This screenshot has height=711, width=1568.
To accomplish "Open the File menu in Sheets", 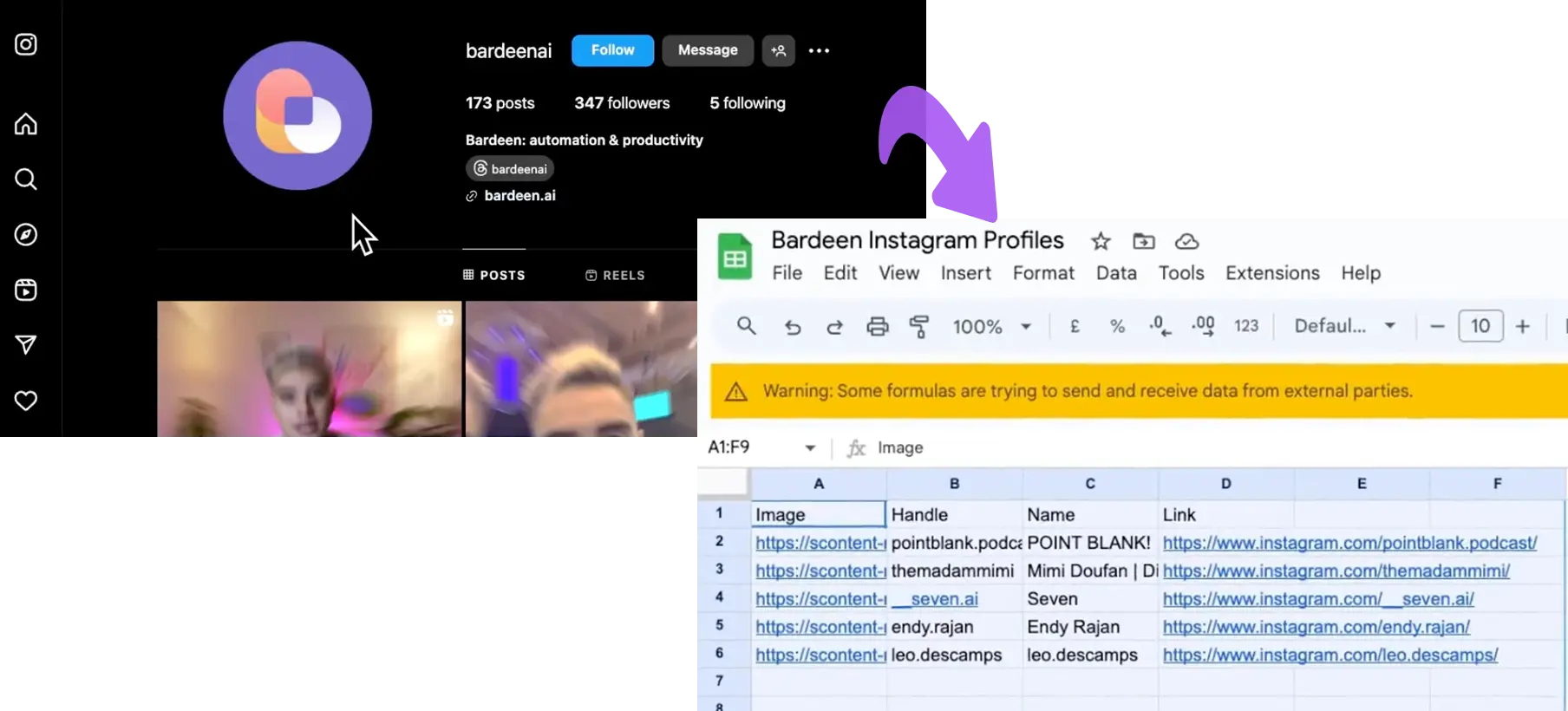I will coord(787,273).
